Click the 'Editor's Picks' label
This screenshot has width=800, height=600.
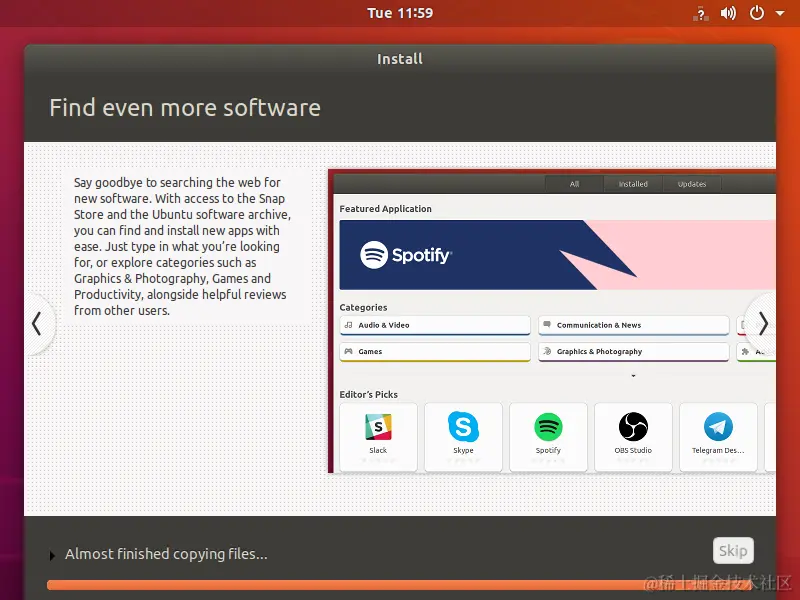[368, 394]
